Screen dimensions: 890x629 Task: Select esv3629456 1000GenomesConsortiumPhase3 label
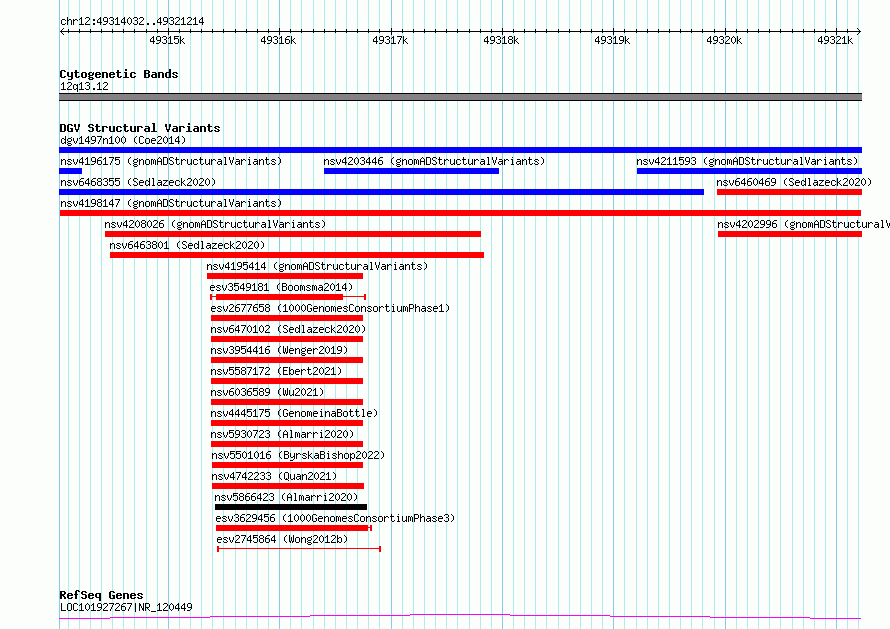tap(335, 518)
